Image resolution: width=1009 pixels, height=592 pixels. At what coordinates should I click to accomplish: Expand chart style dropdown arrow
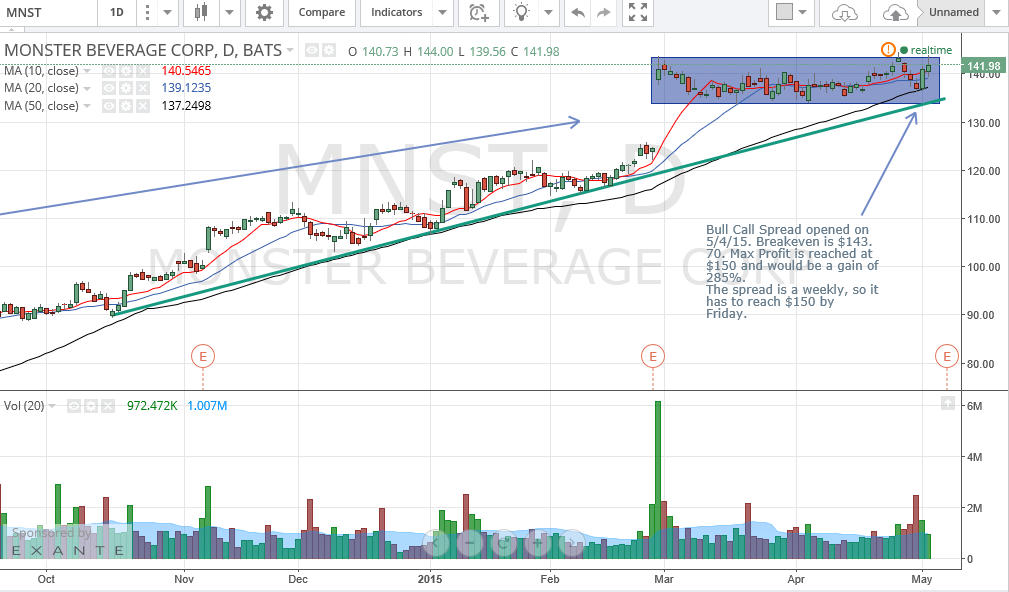pos(229,12)
